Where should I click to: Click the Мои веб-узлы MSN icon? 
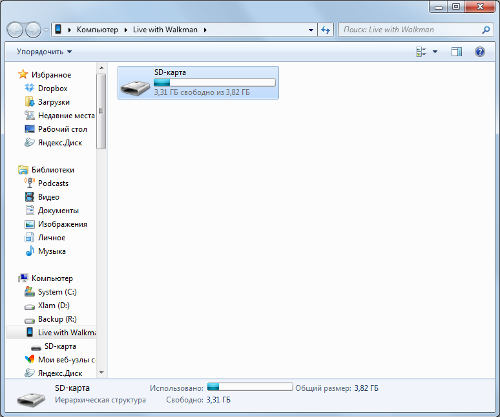[x=29, y=359]
